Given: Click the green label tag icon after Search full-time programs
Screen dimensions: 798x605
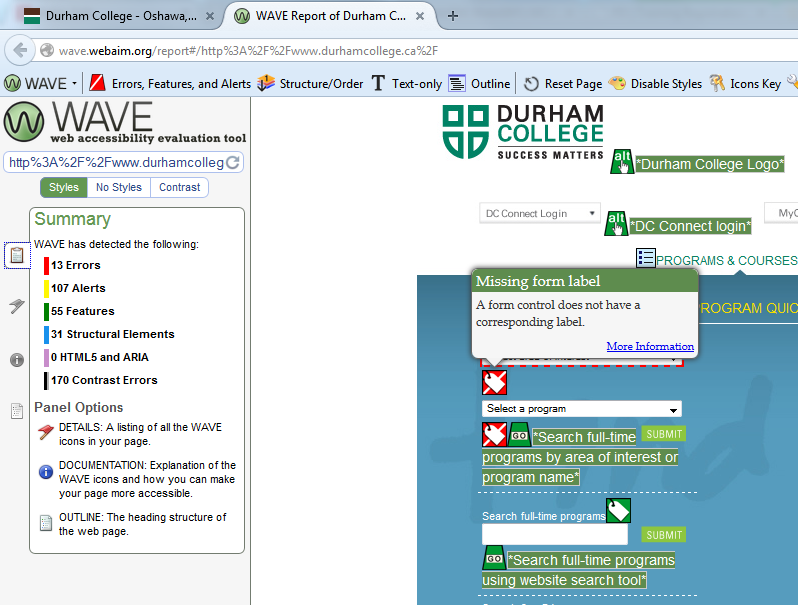Looking at the screenshot, I should pos(618,510).
